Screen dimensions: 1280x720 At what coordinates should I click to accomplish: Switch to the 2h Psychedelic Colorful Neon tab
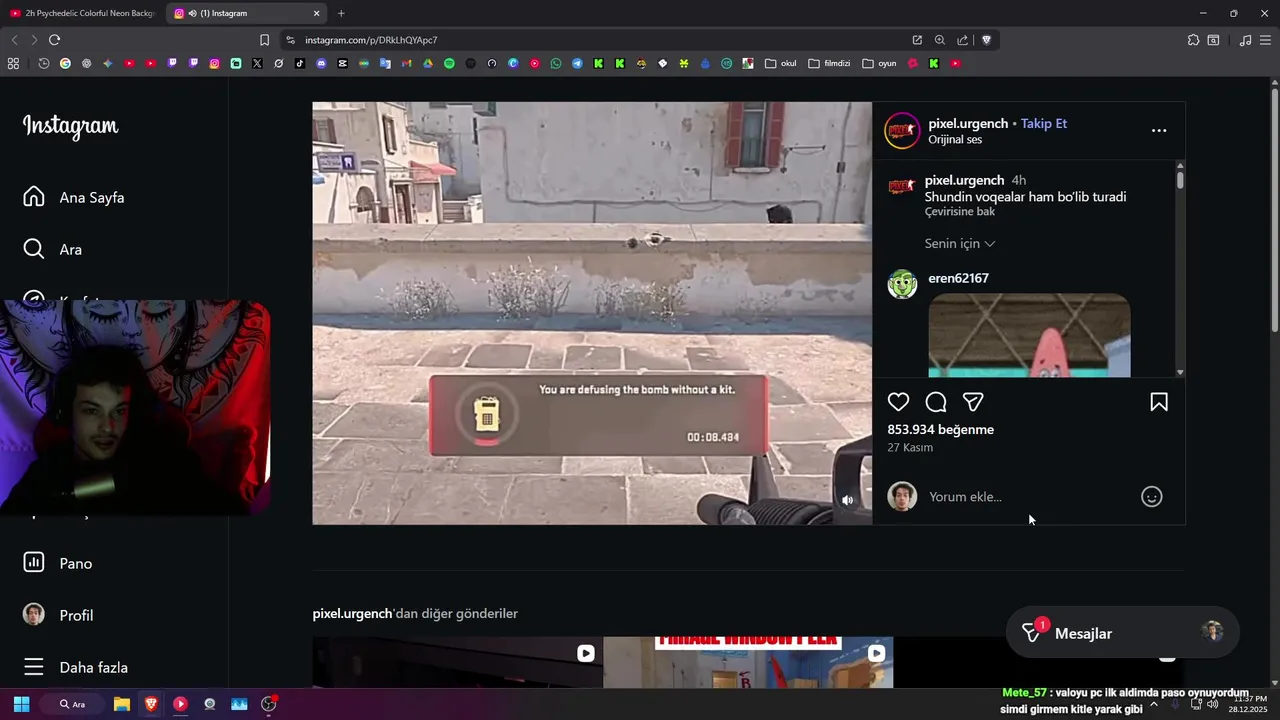[82, 13]
